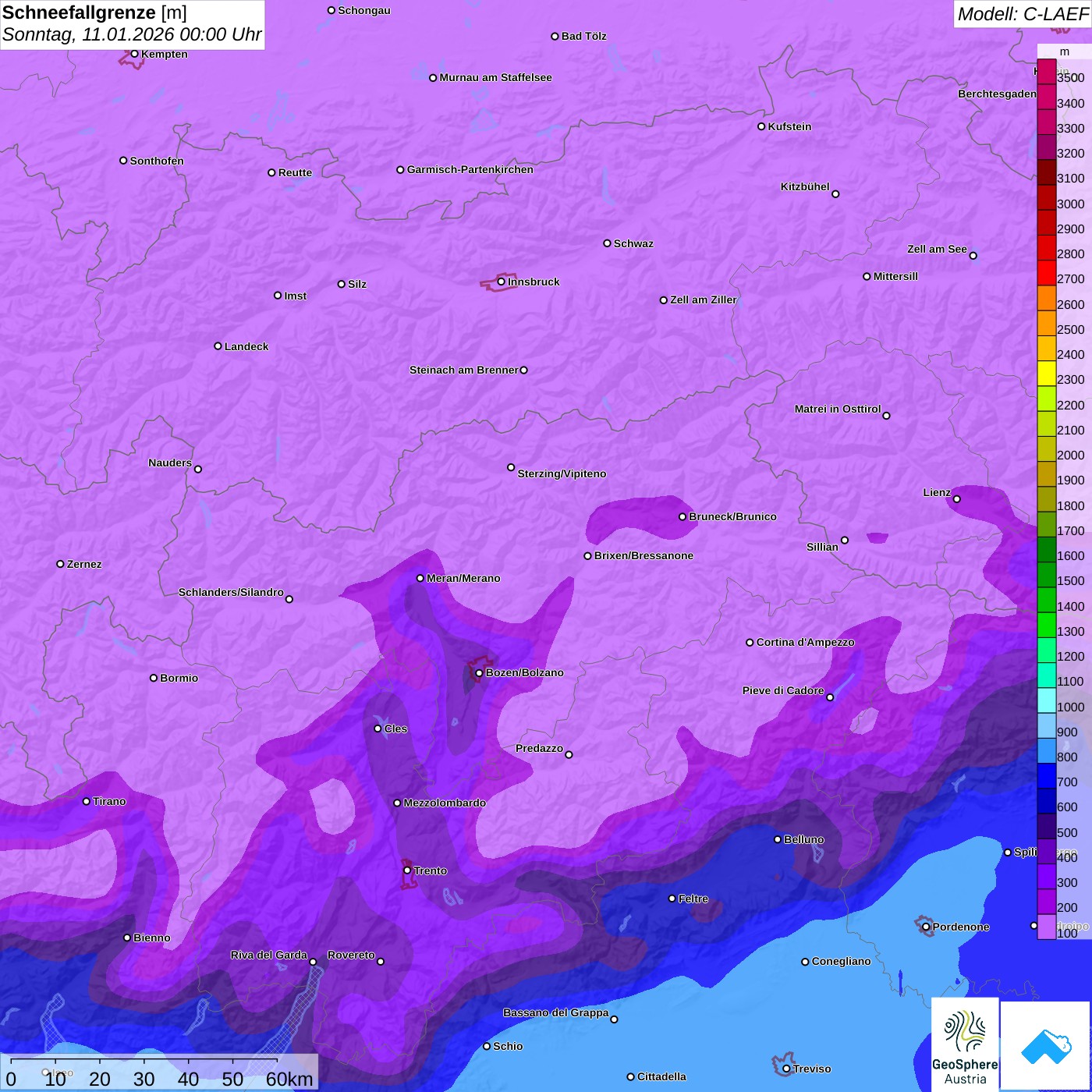Click the Innsbruck city marker
The image size is (1092, 1092).
[x=502, y=282]
